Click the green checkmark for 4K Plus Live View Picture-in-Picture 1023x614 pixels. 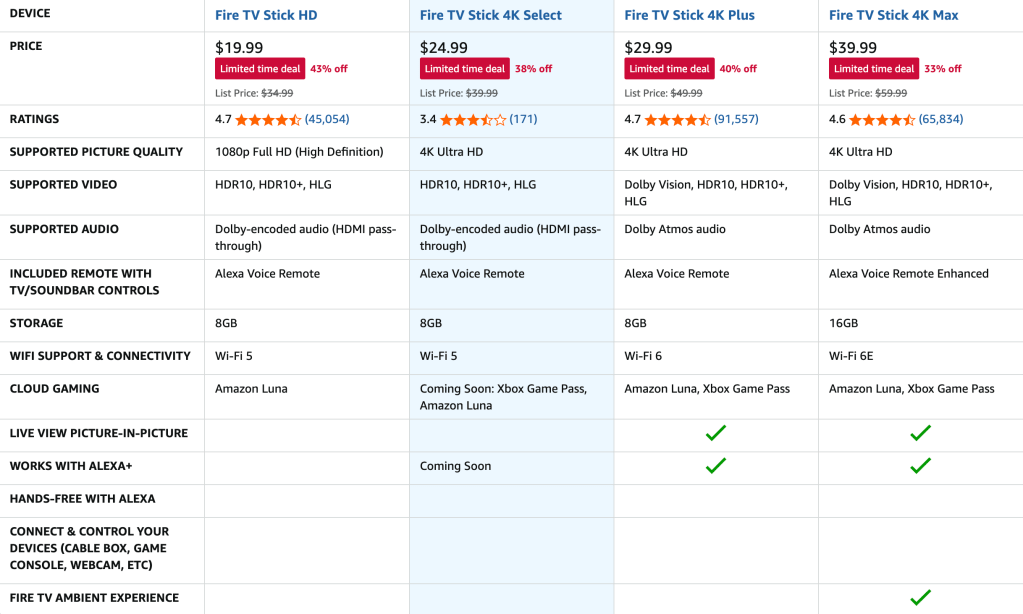pos(716,434)
